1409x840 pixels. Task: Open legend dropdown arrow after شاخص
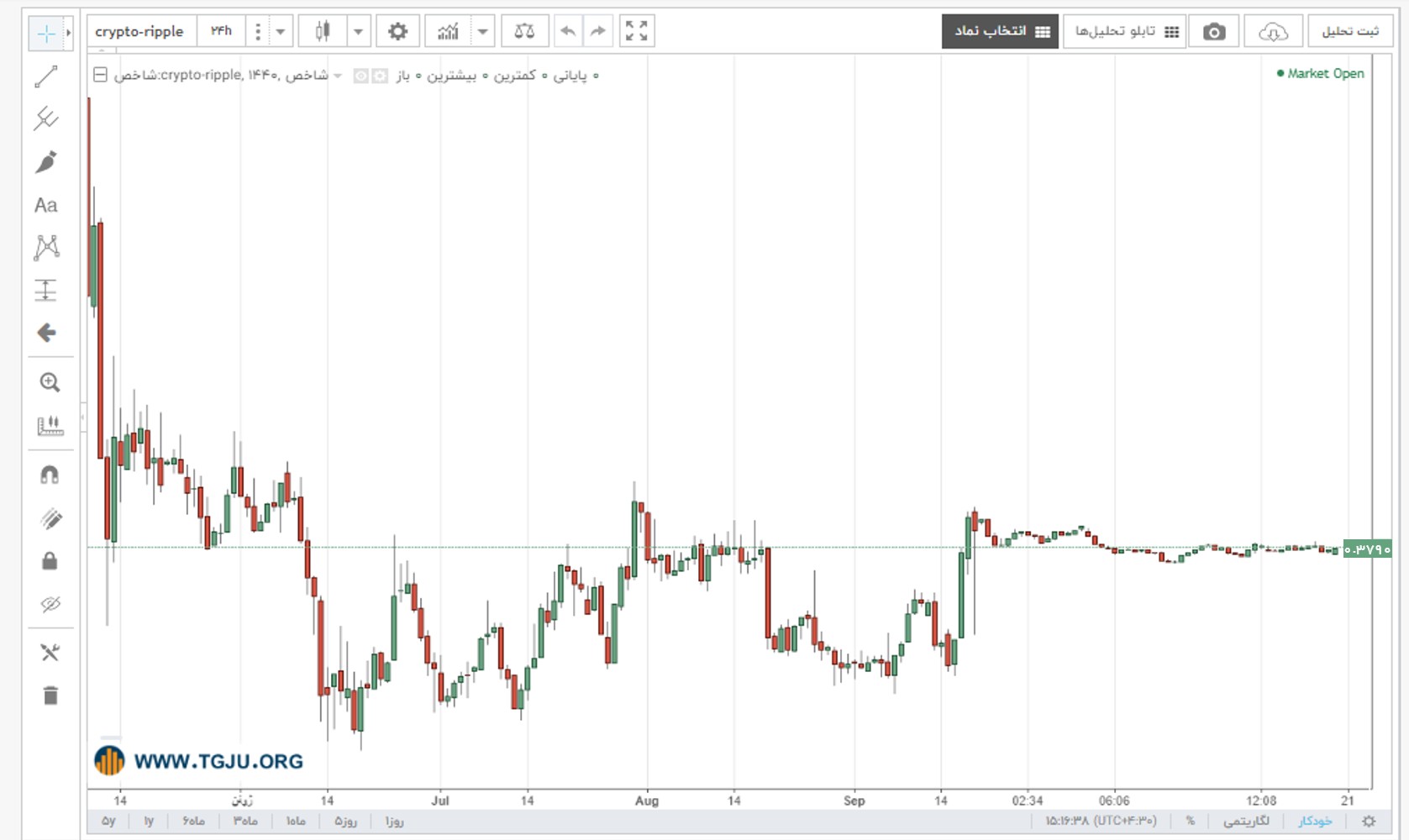coord(338,76)
